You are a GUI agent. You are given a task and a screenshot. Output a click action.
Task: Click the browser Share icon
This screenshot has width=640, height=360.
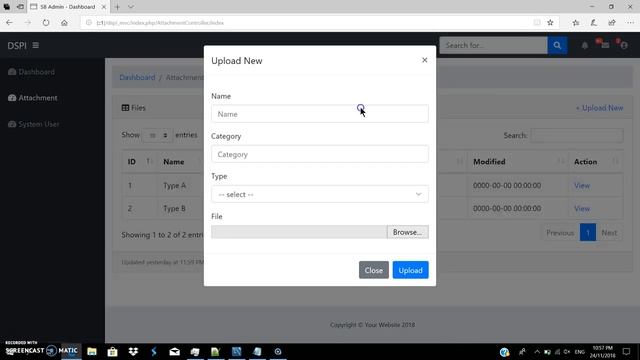pyautogui.click(x=612, y=23)
